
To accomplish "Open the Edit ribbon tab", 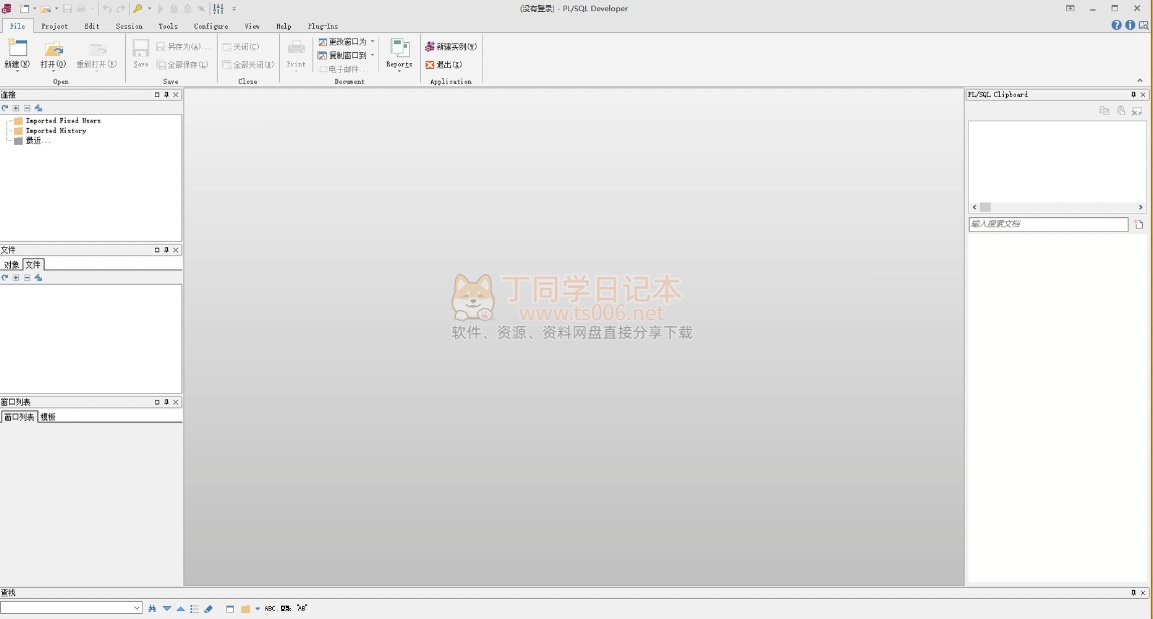I will tap(91, 26).
